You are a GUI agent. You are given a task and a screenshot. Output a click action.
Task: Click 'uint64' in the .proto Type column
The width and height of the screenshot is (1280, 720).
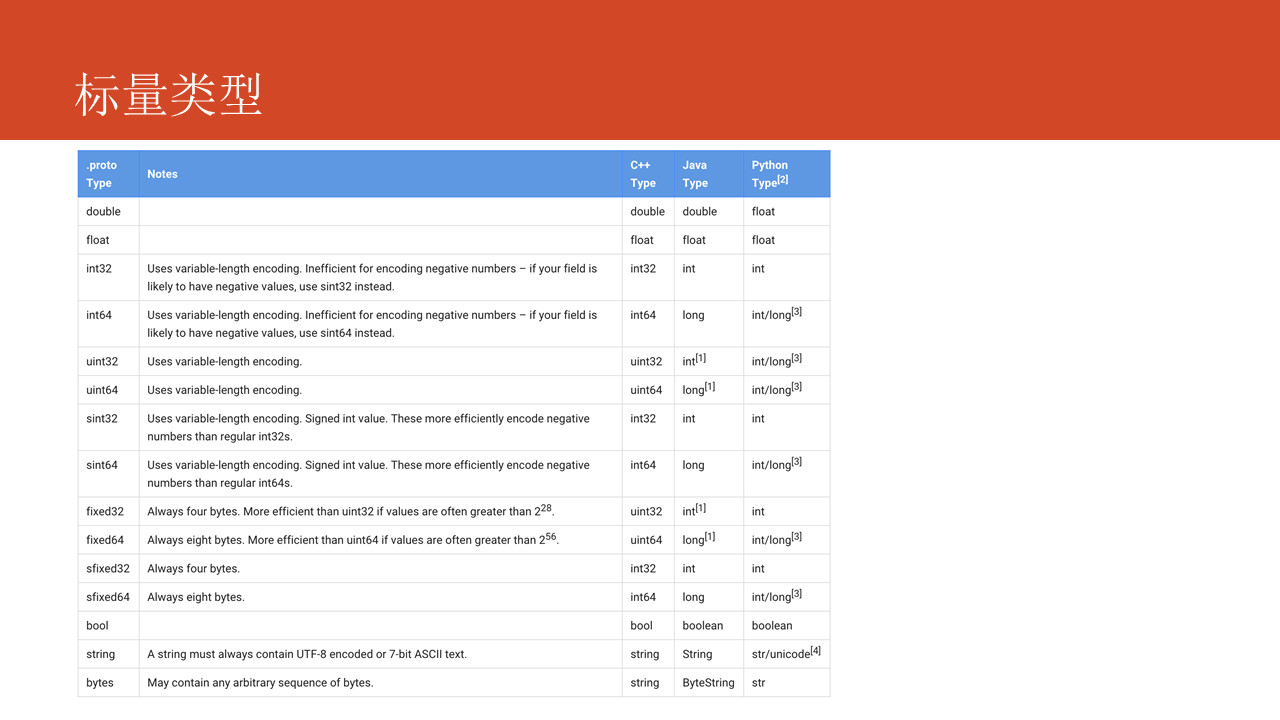click(x=102, y=390)
